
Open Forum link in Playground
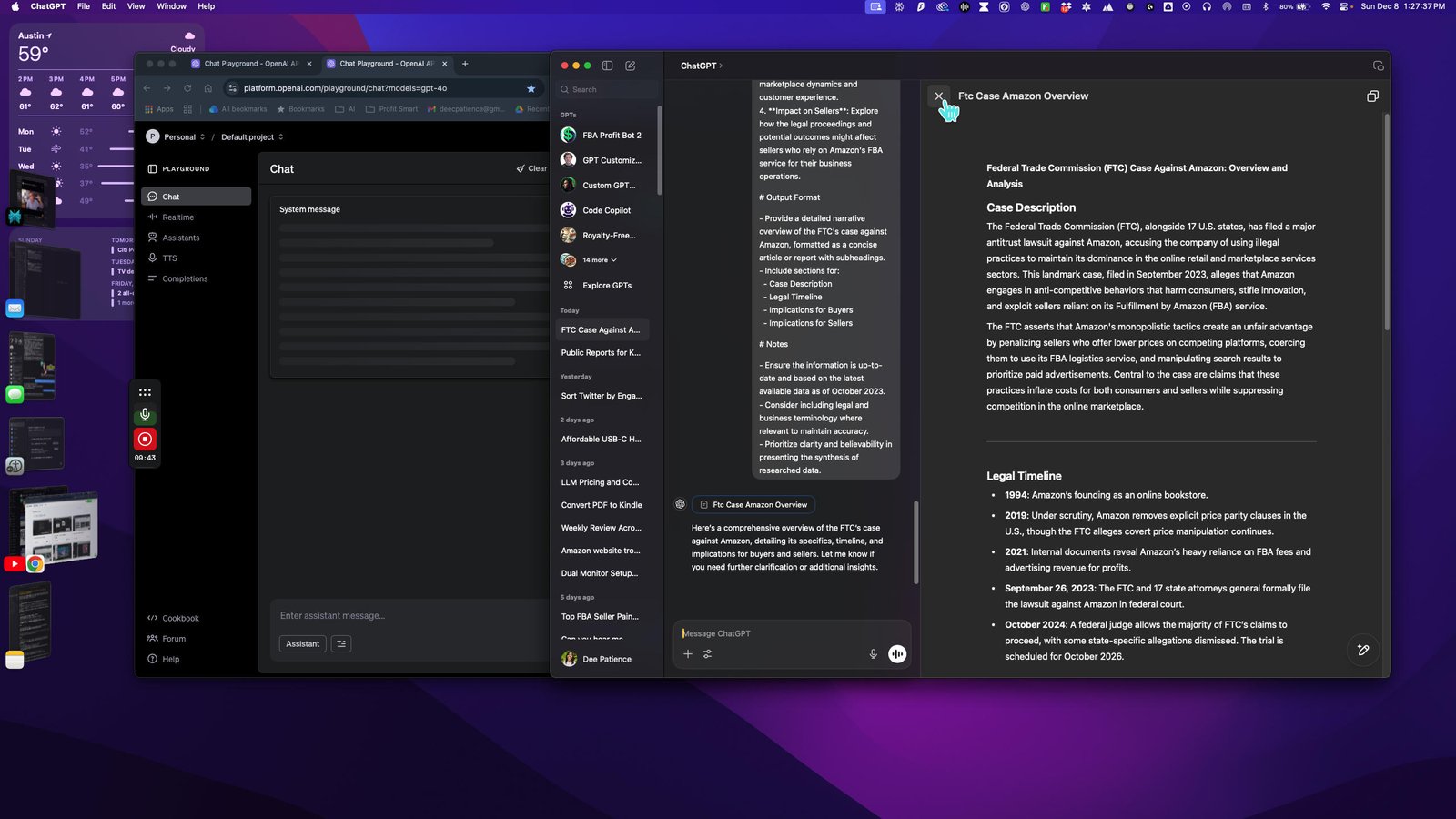167,639
